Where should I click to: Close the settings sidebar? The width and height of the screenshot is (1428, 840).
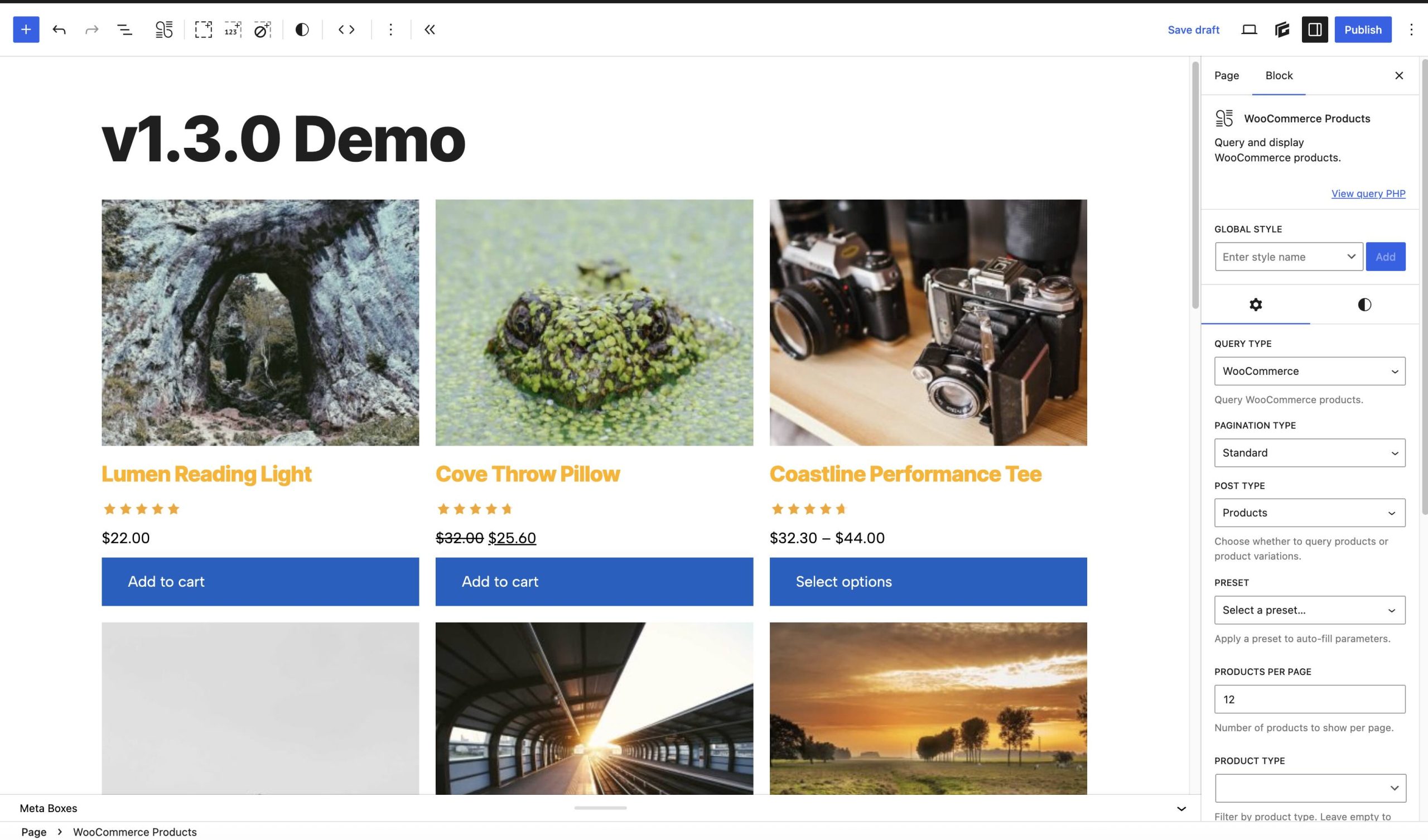click(x=1399, y=75)
